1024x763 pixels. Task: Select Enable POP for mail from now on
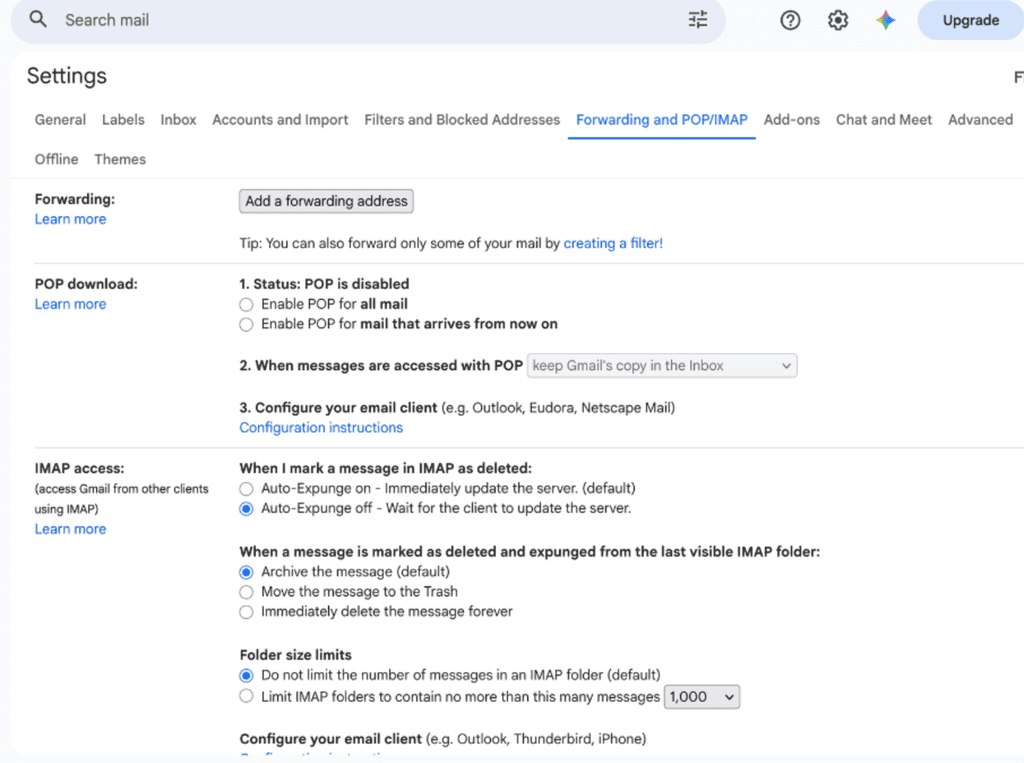pyautogui.click(x=246, y=325)
